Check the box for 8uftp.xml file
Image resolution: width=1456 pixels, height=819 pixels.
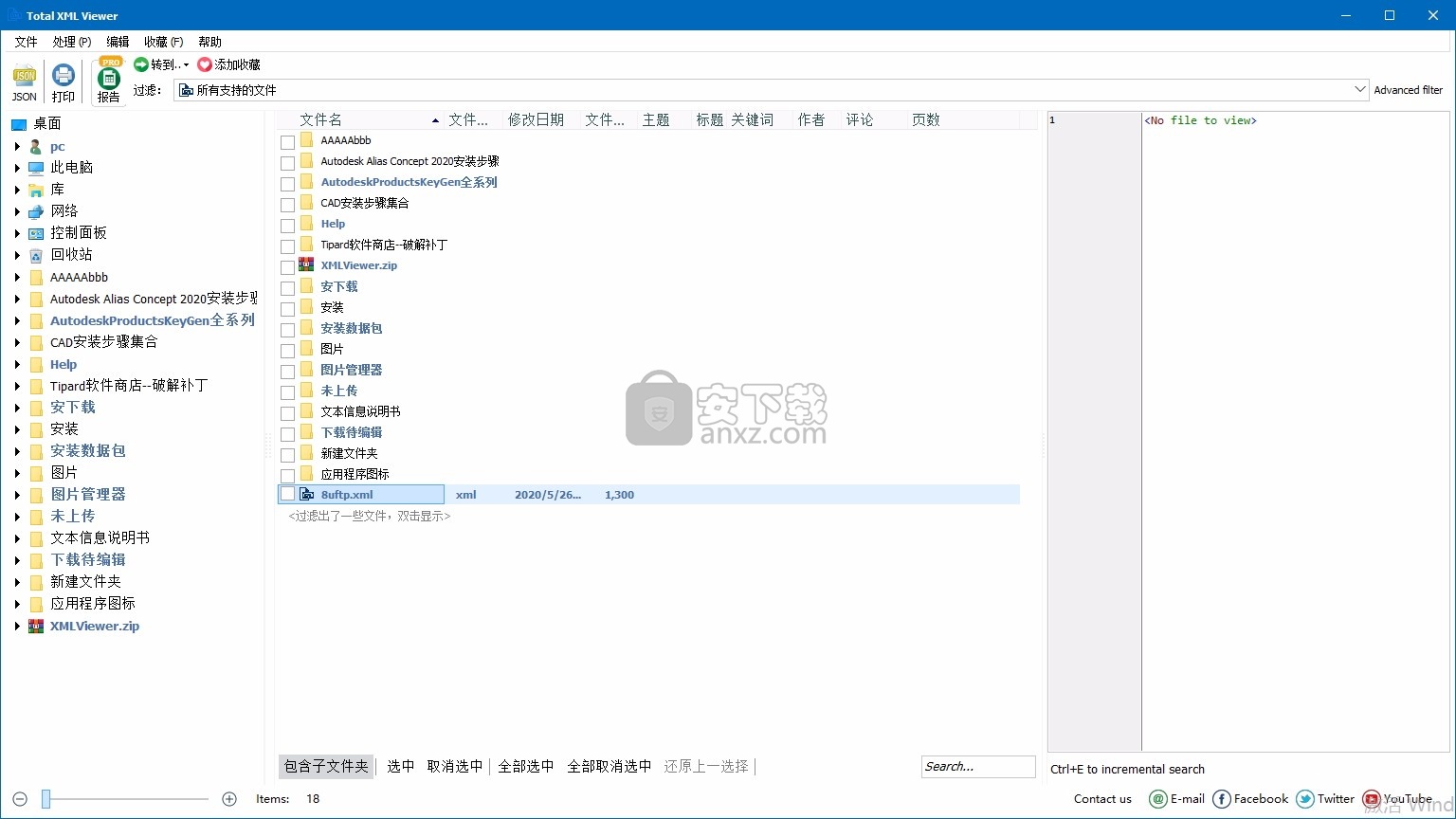(287, 495)
